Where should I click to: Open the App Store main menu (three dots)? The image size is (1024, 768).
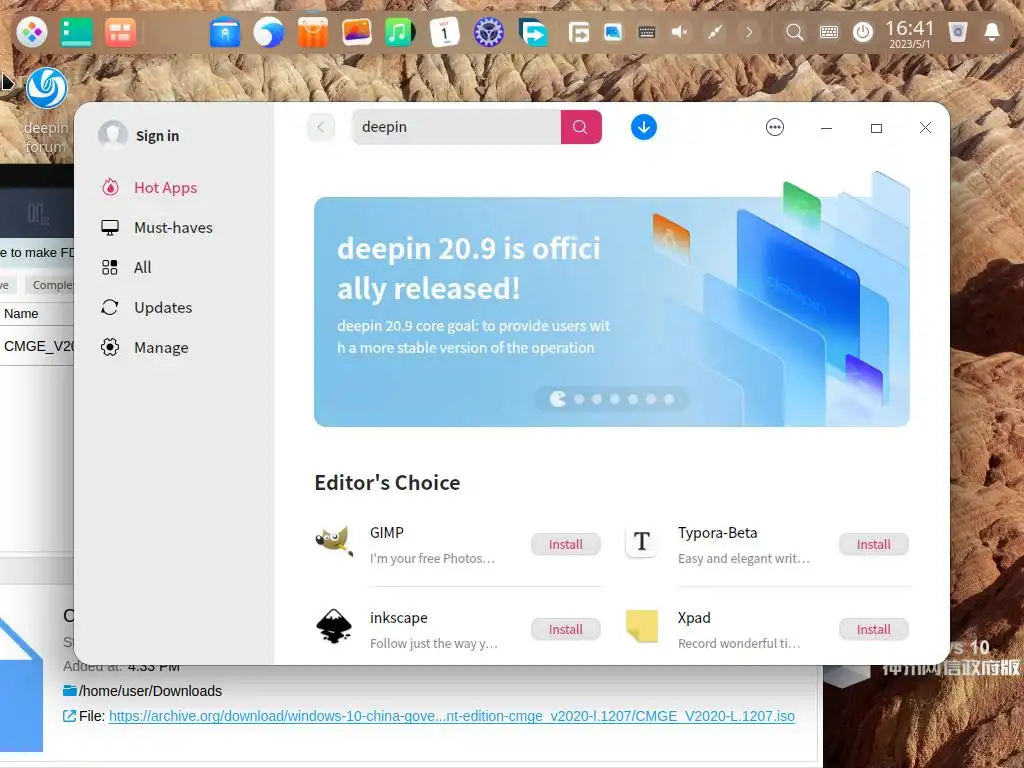[775, 127]
